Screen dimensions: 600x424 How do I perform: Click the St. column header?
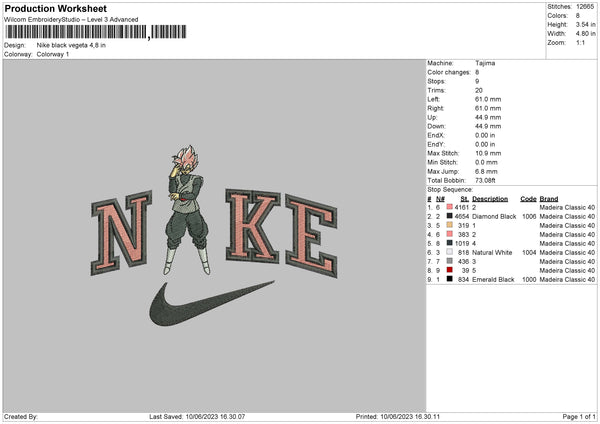465,199
